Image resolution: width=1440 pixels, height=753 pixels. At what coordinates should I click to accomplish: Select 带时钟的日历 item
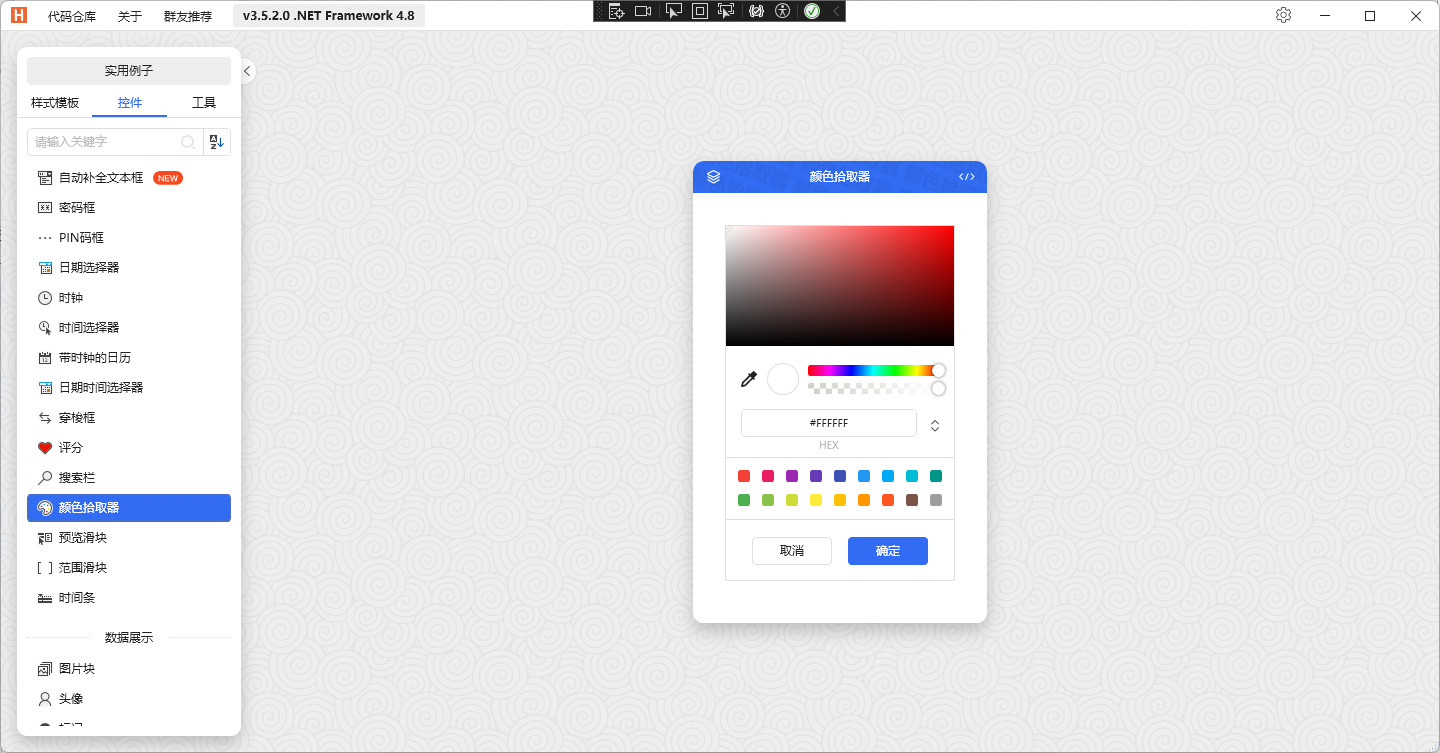pyautogui.click(x=129, y=358)
